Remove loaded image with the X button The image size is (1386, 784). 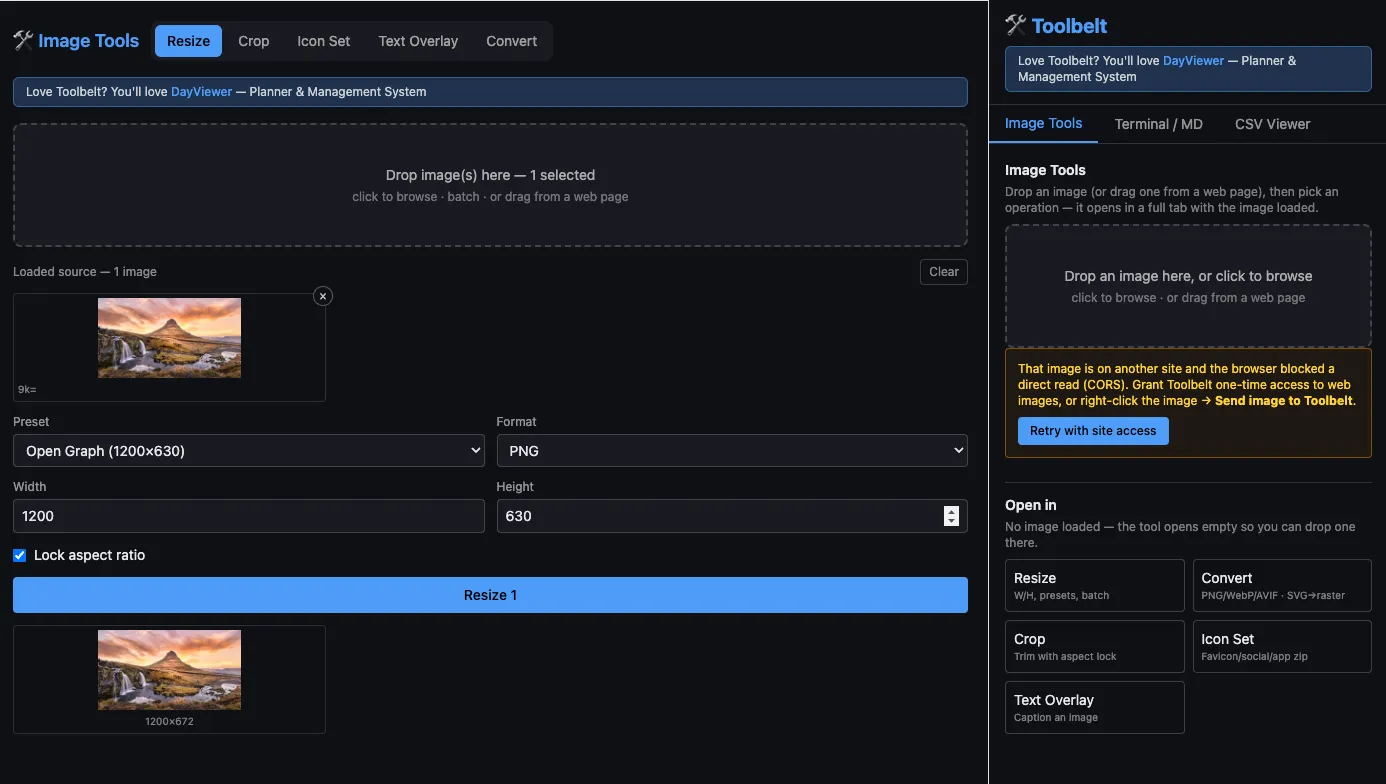tap(323, 296)
